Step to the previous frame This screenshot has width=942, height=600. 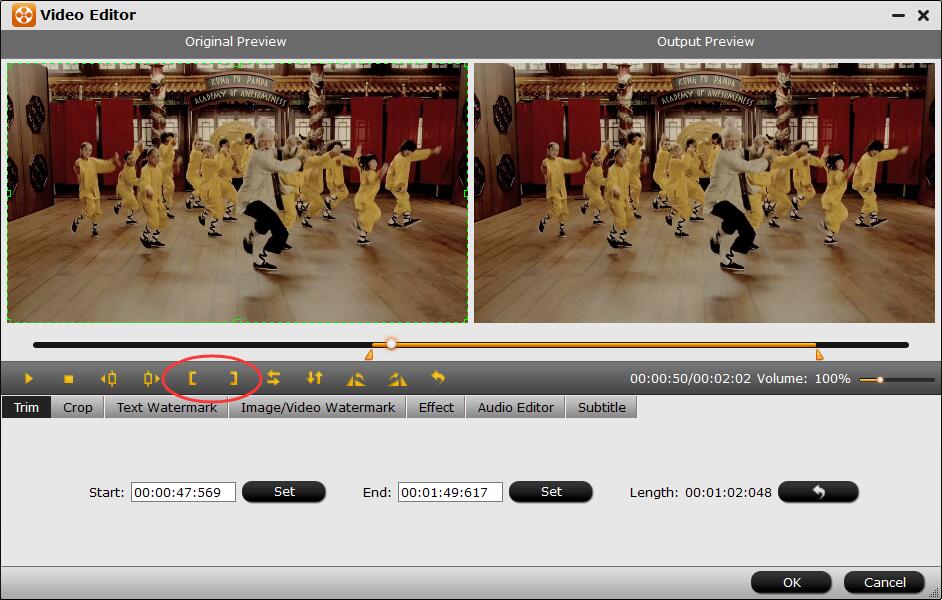109,379
